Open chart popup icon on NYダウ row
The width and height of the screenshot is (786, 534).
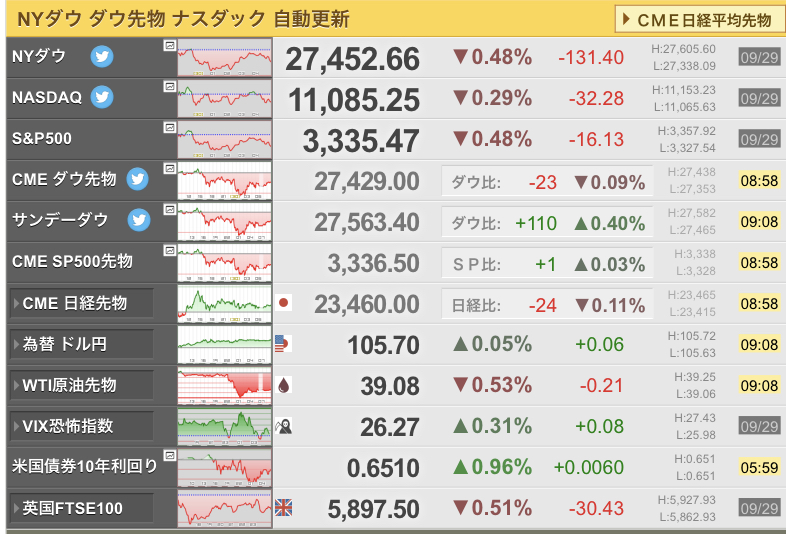coord(169,46)
